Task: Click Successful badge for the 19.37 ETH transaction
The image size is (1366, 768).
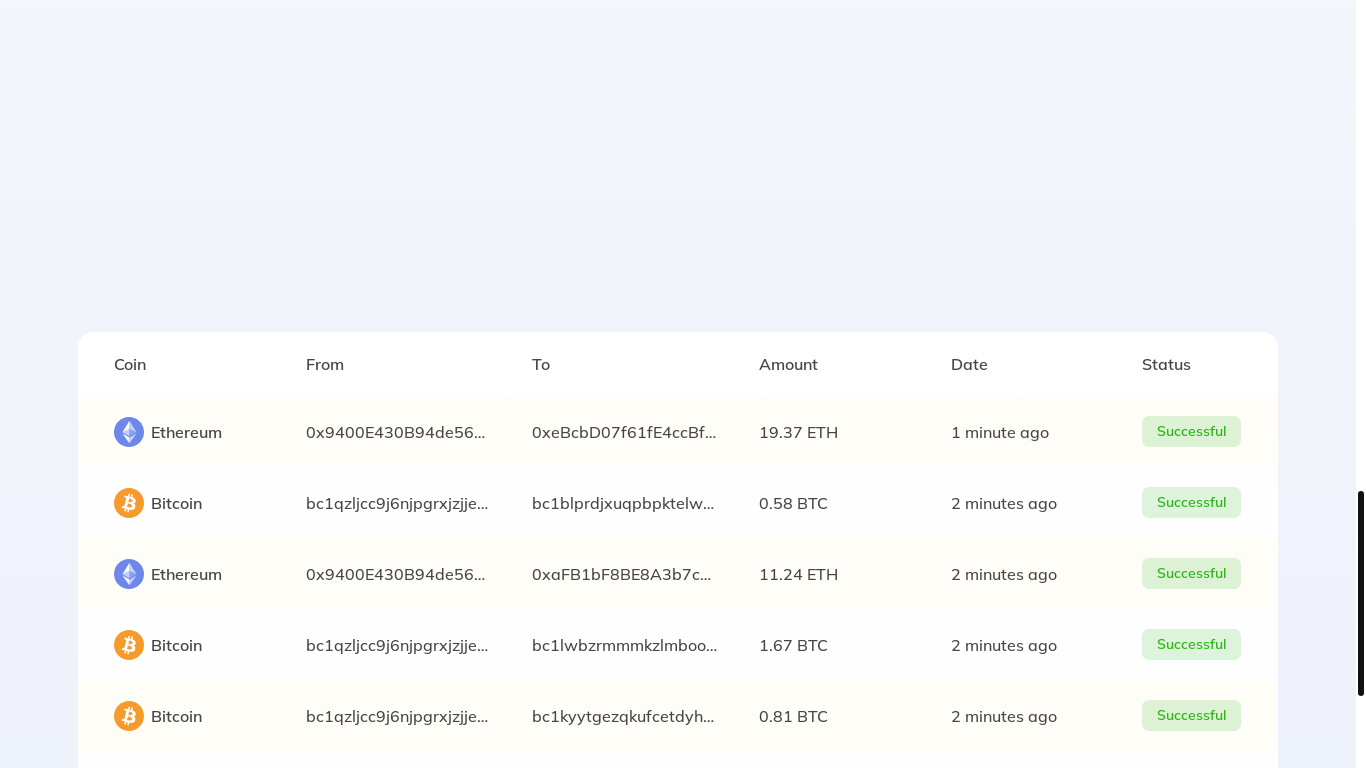Action: 1191,432
